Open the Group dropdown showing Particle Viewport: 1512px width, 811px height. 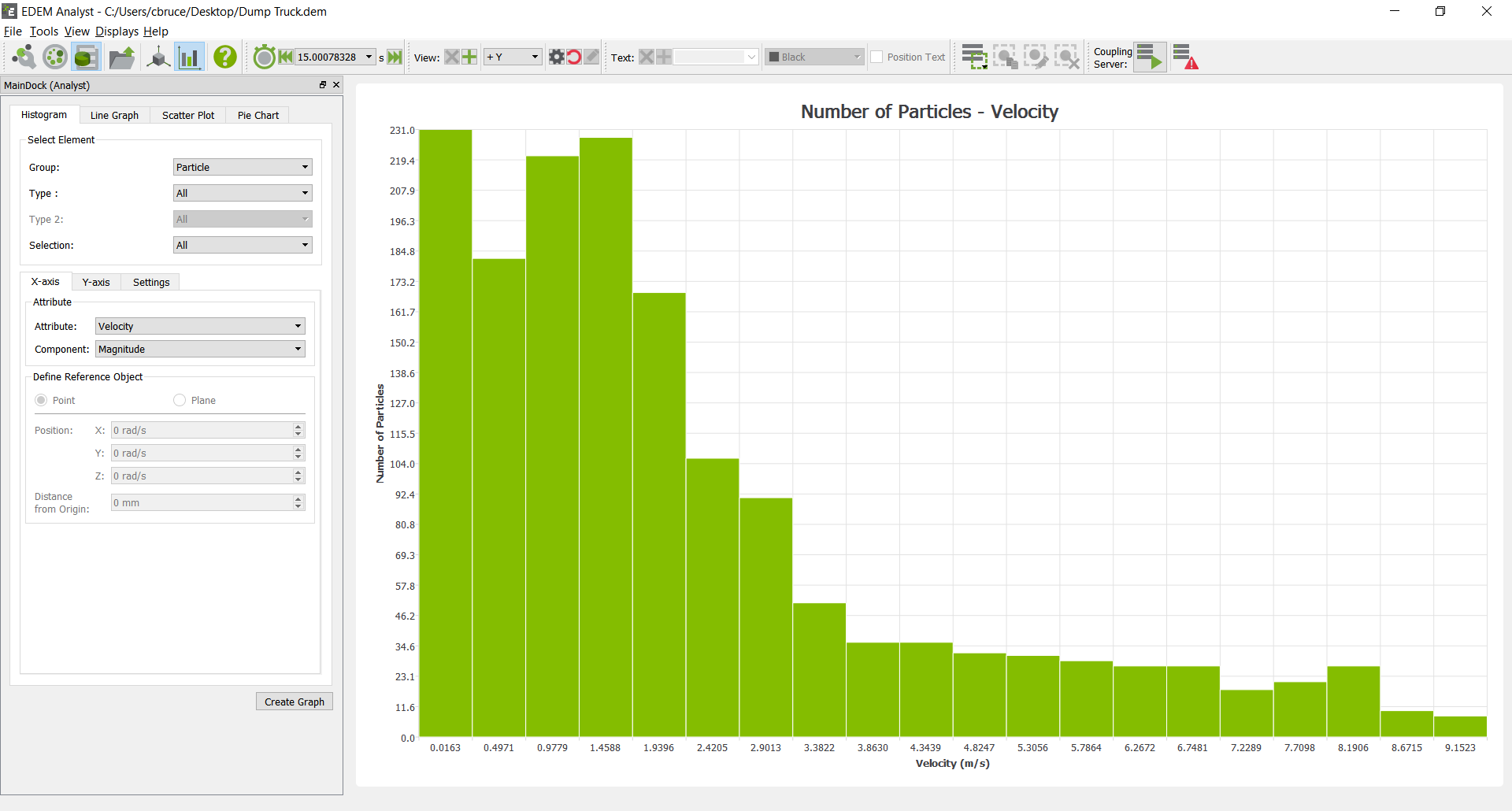pyautogui.click(x=243, y=167)
